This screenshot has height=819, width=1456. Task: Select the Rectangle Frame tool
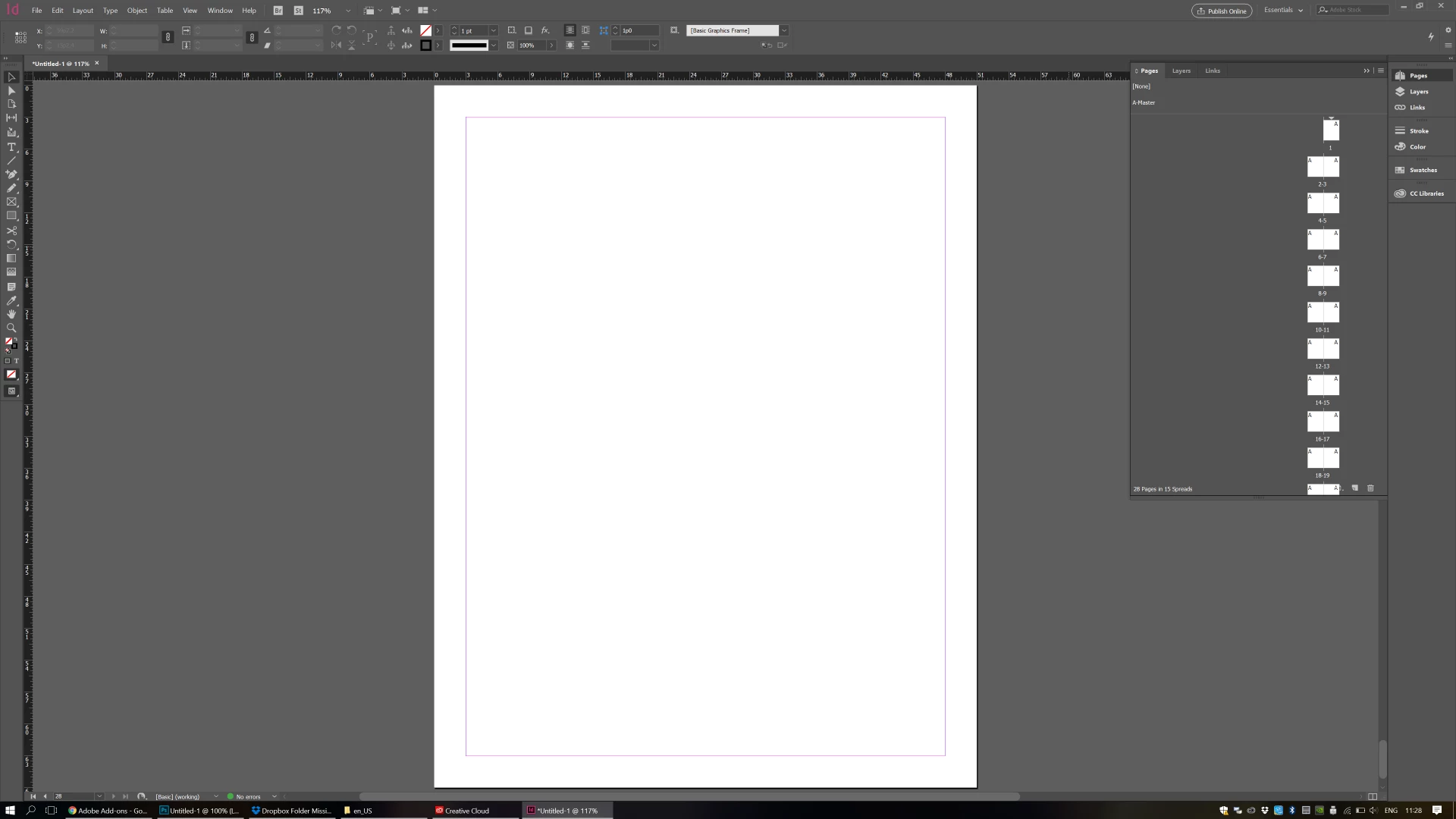pos(11,202)
